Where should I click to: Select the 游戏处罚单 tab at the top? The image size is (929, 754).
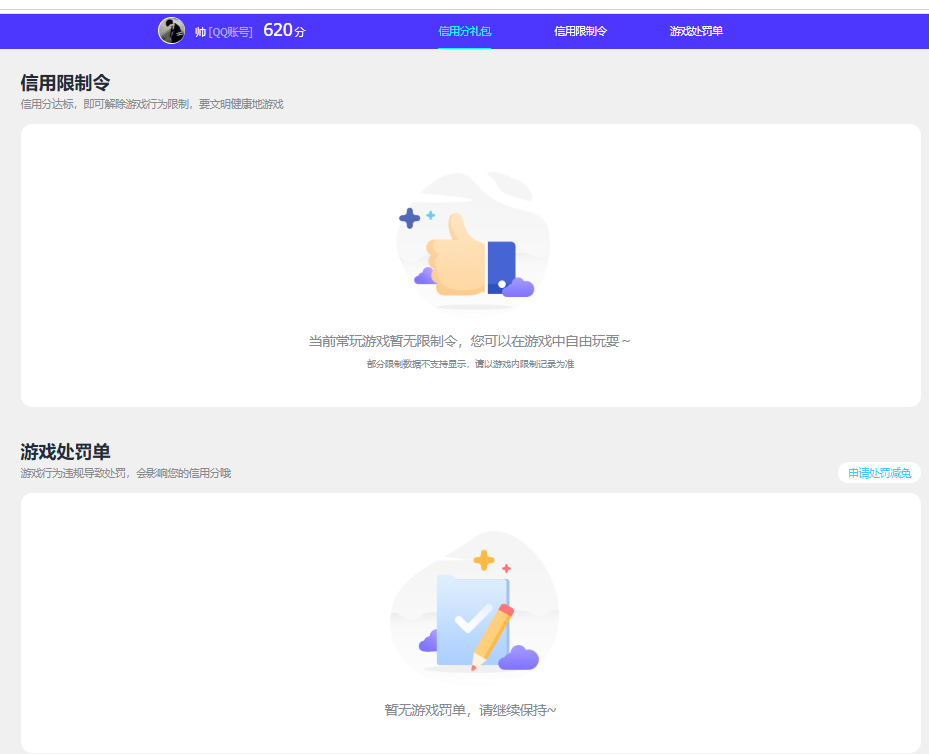697,31
